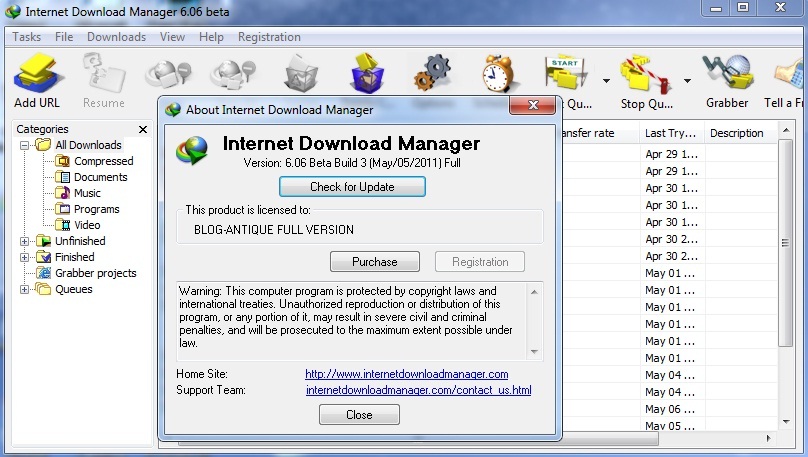Click the Stop Queue toolbar icon
Viewport: 808px width, 457px height.
[645, 75]
